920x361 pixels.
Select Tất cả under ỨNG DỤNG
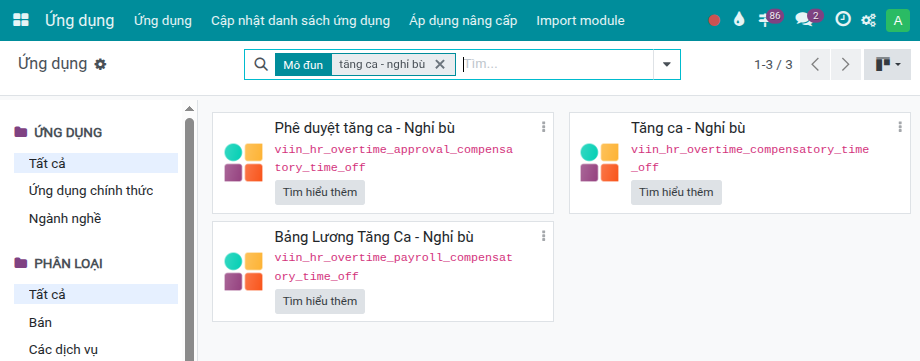[x=96, y=163]
